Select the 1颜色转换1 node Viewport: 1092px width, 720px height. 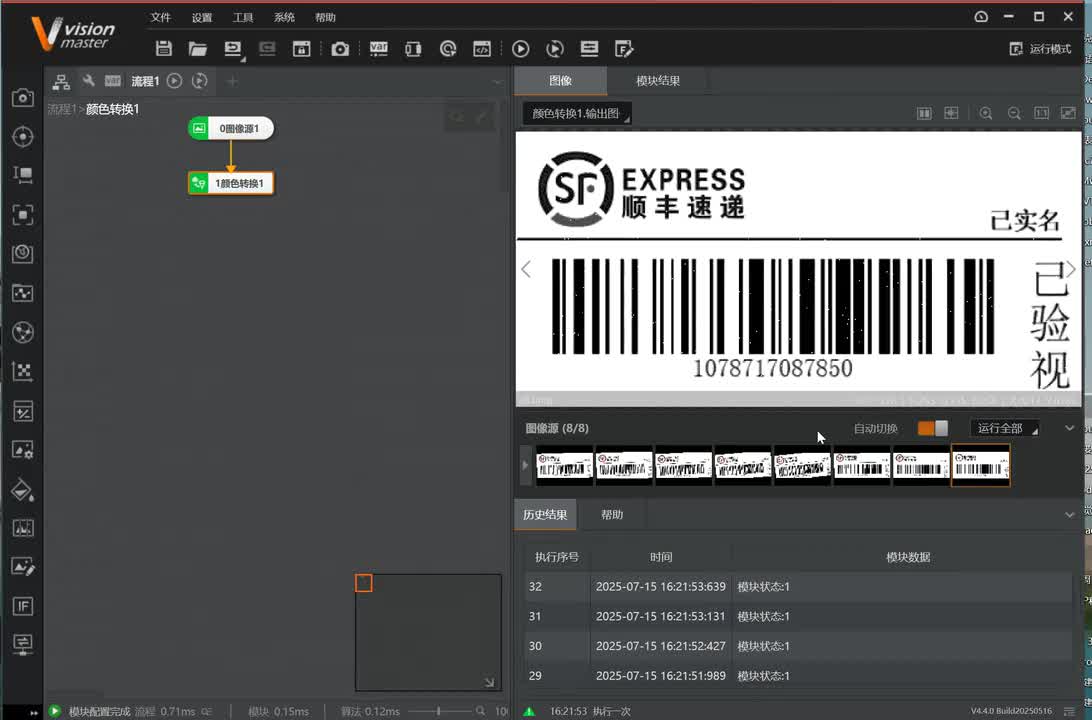point(231,183)
